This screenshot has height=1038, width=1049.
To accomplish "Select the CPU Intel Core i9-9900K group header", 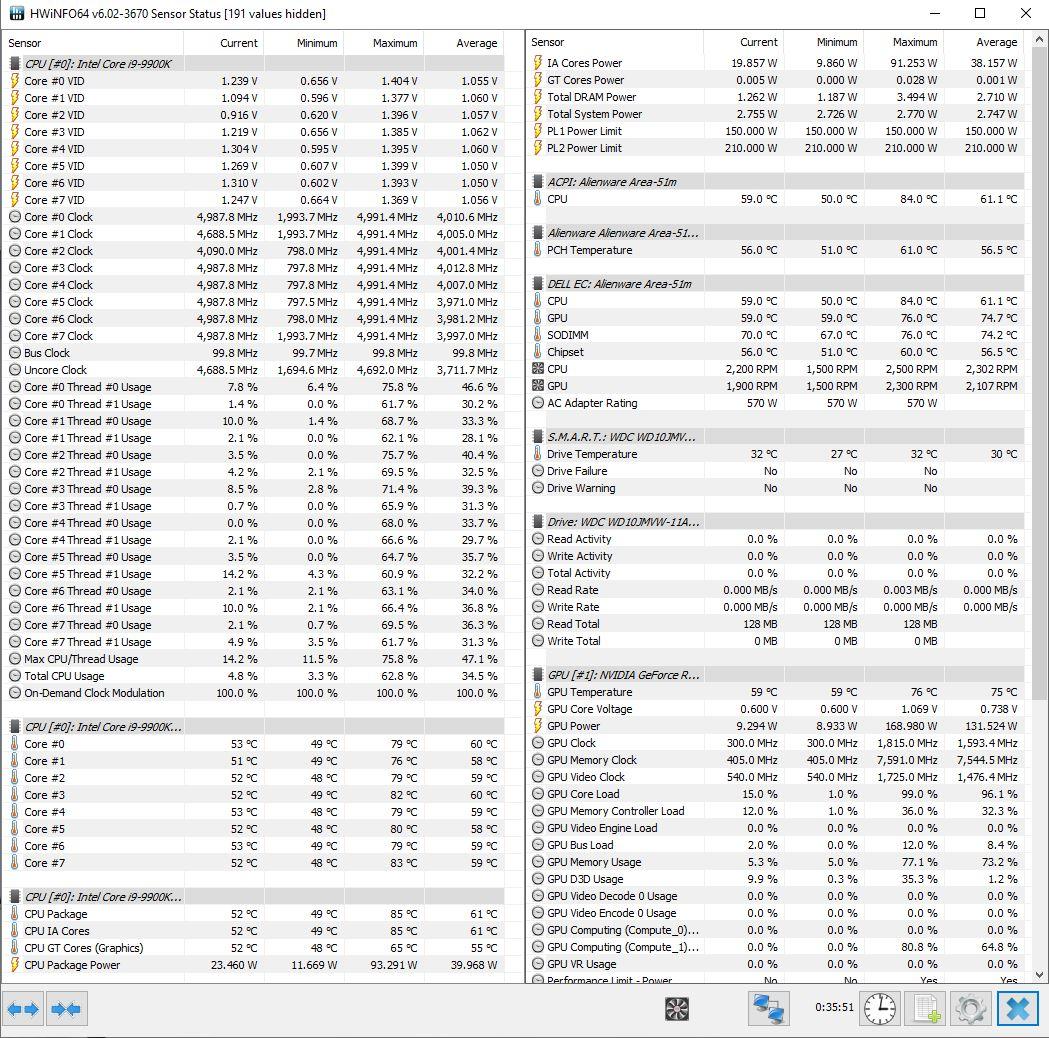I will pos(97,64).
